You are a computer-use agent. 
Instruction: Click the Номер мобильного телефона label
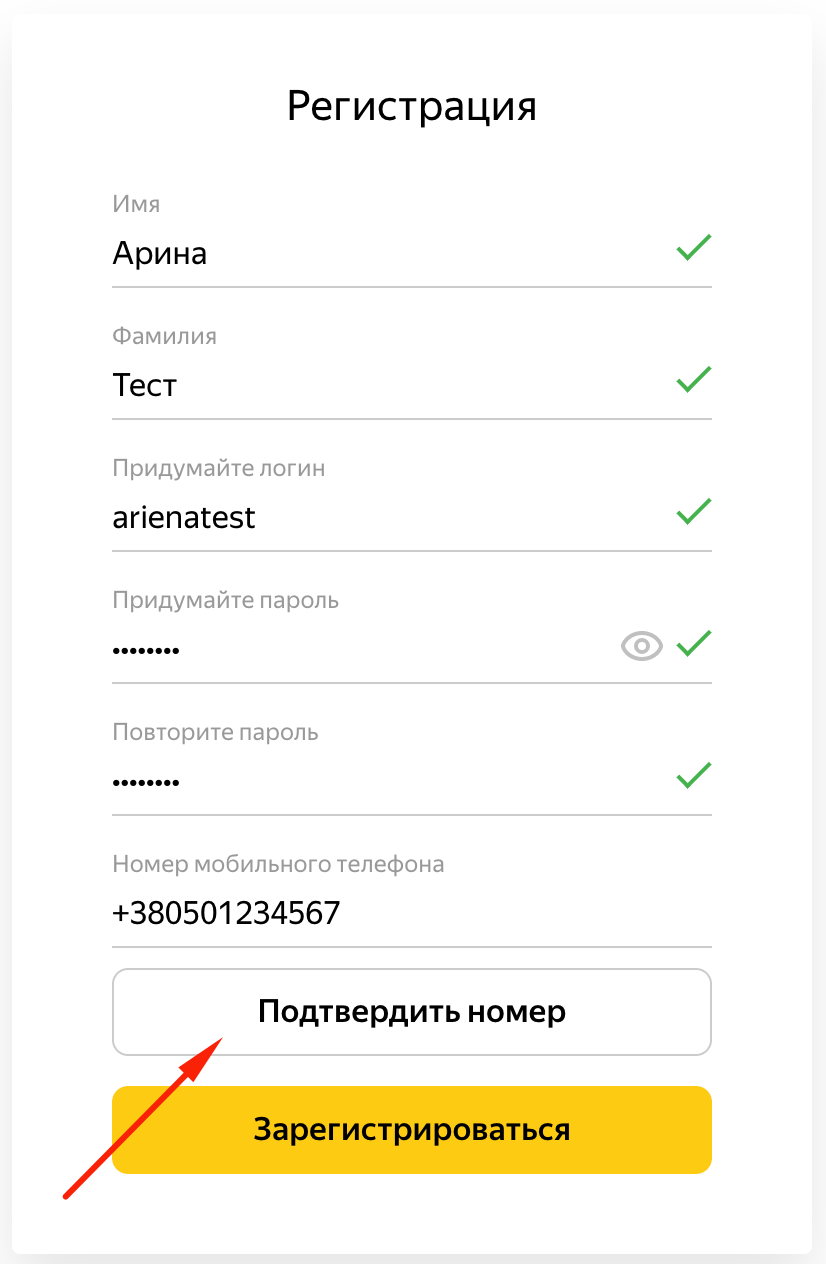(278, 864)
